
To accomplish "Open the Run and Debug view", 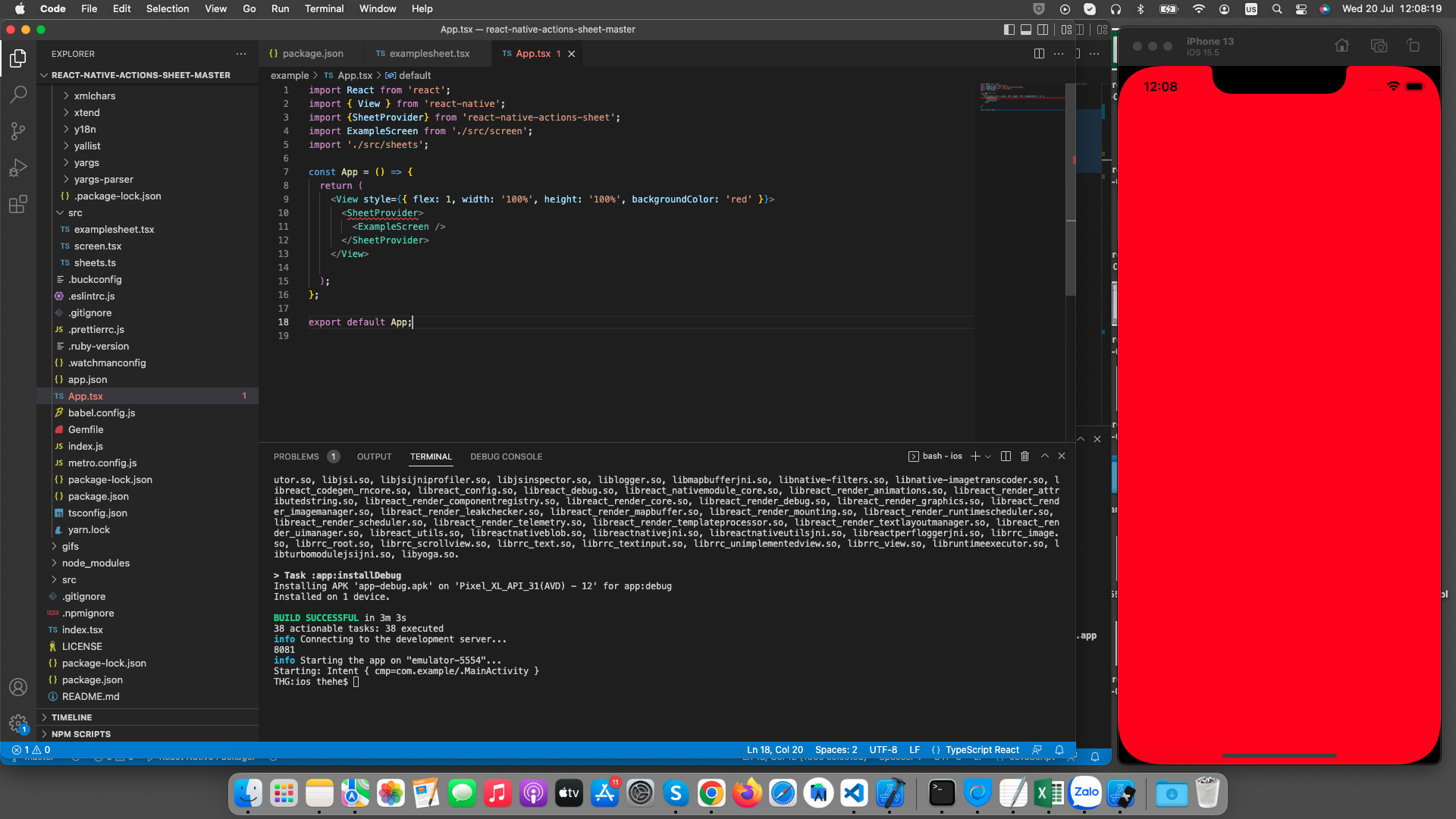I will point(18,167).
